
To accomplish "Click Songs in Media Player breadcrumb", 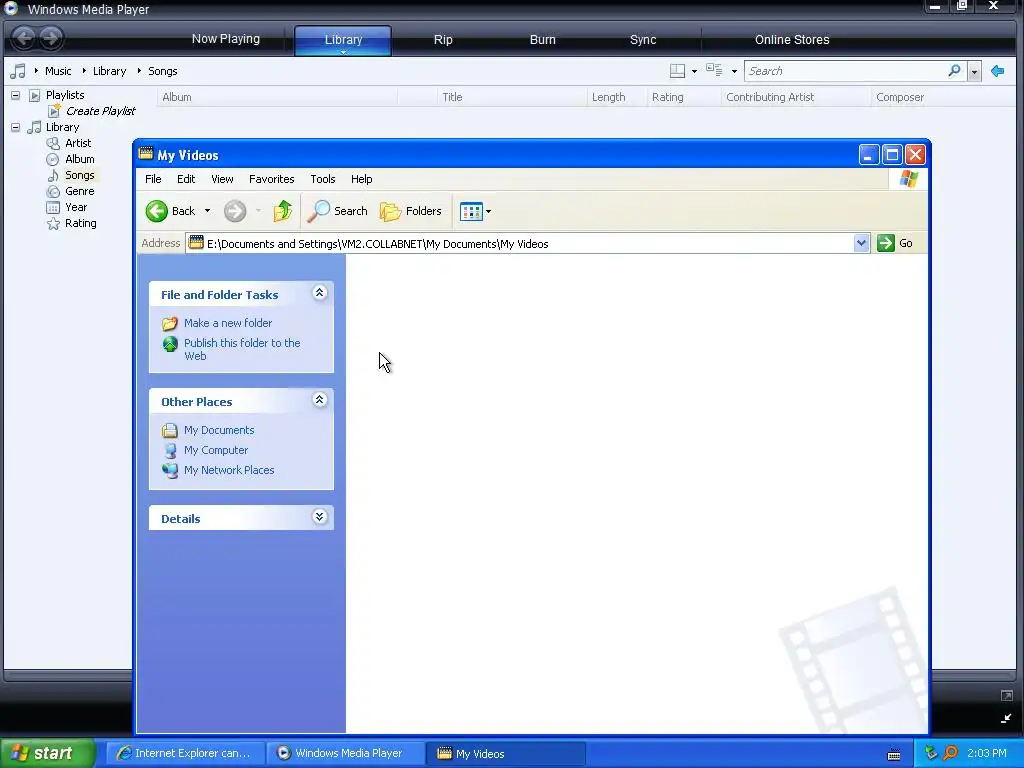I will point(163,71).
